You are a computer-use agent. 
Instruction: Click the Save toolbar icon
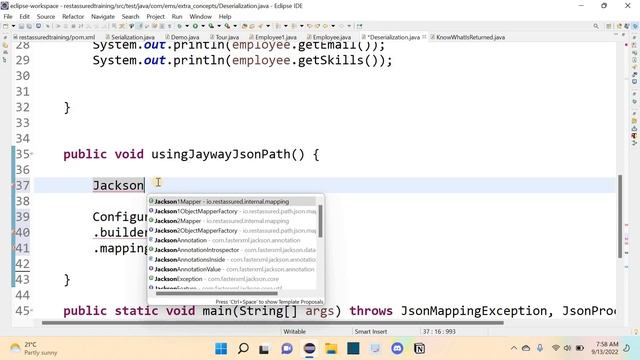(x=21, y=26)
